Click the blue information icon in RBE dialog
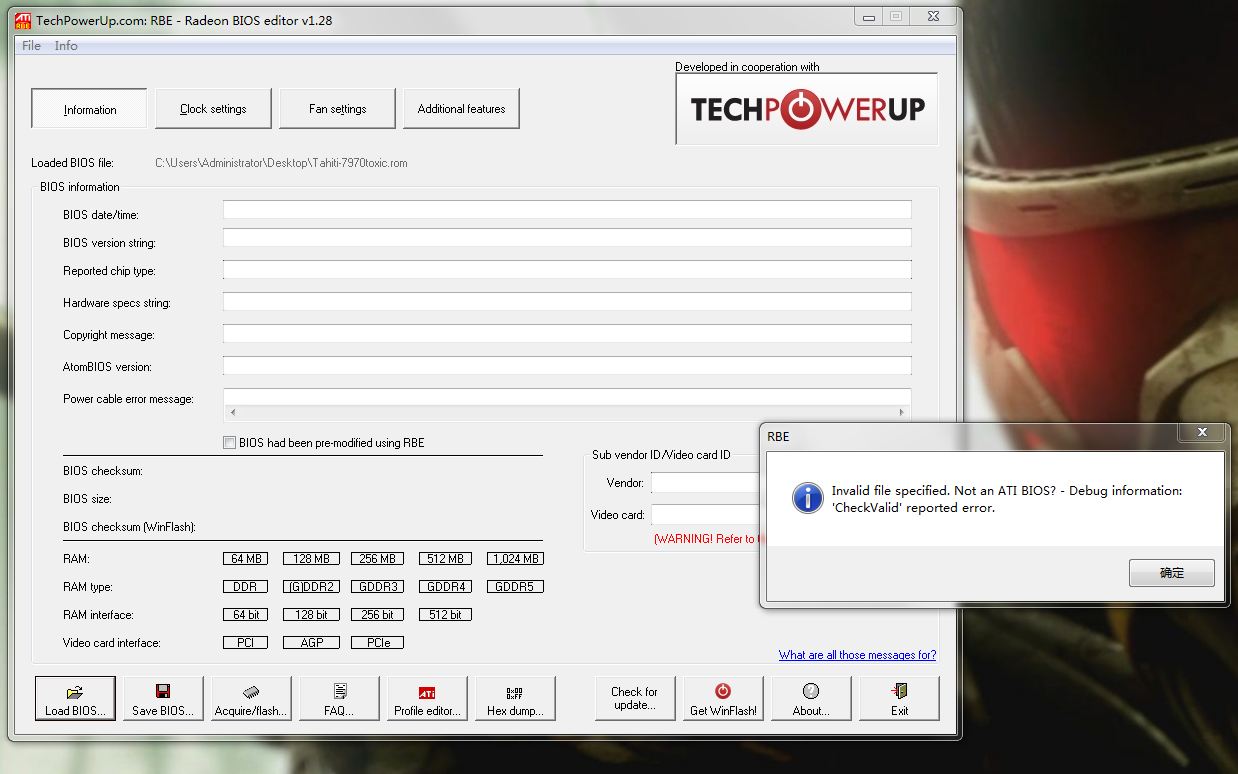Image resolution: width=1238 pixels, height=774 pixels. pos(807,498)
